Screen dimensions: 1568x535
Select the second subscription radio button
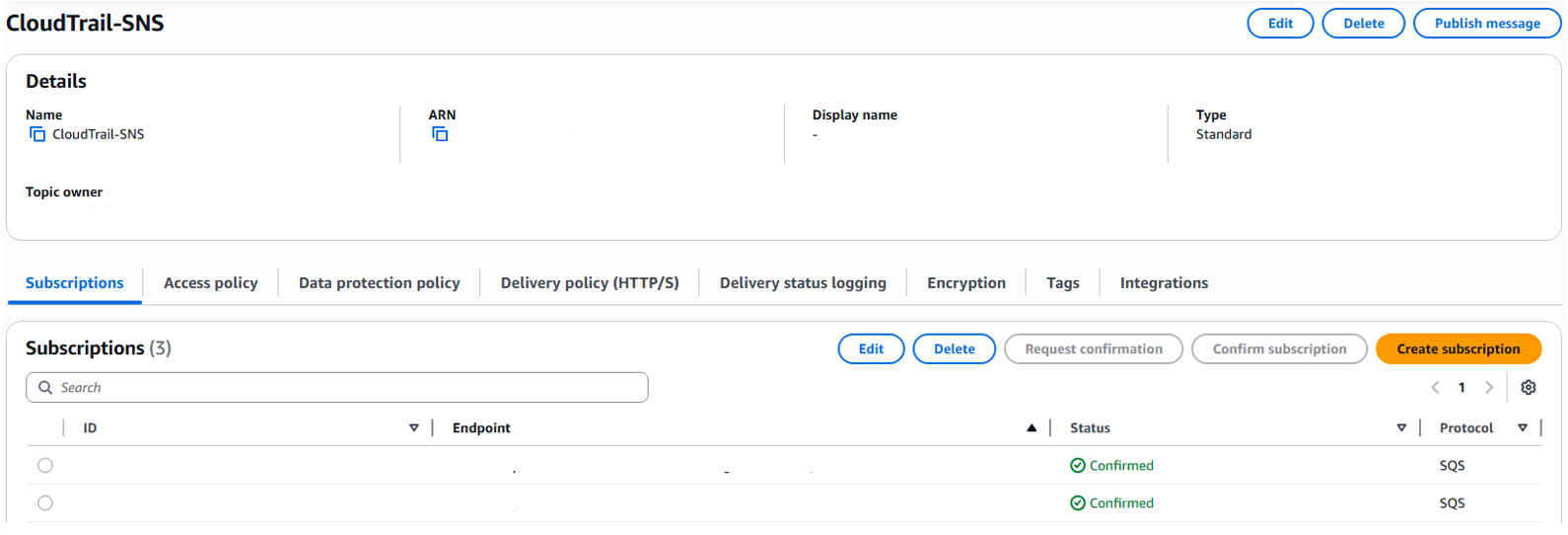[x=45, y=503]
